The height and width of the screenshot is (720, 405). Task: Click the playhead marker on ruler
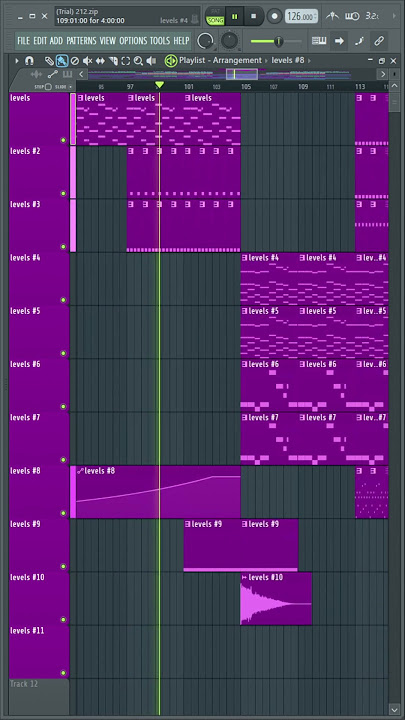pos(159,85)
